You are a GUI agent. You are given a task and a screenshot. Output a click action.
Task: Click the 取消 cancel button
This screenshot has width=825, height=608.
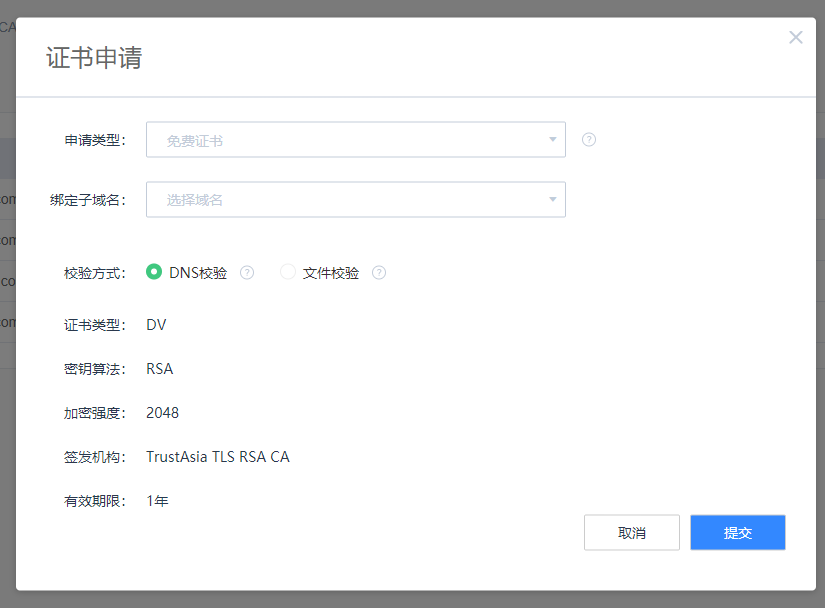[631, 532]
